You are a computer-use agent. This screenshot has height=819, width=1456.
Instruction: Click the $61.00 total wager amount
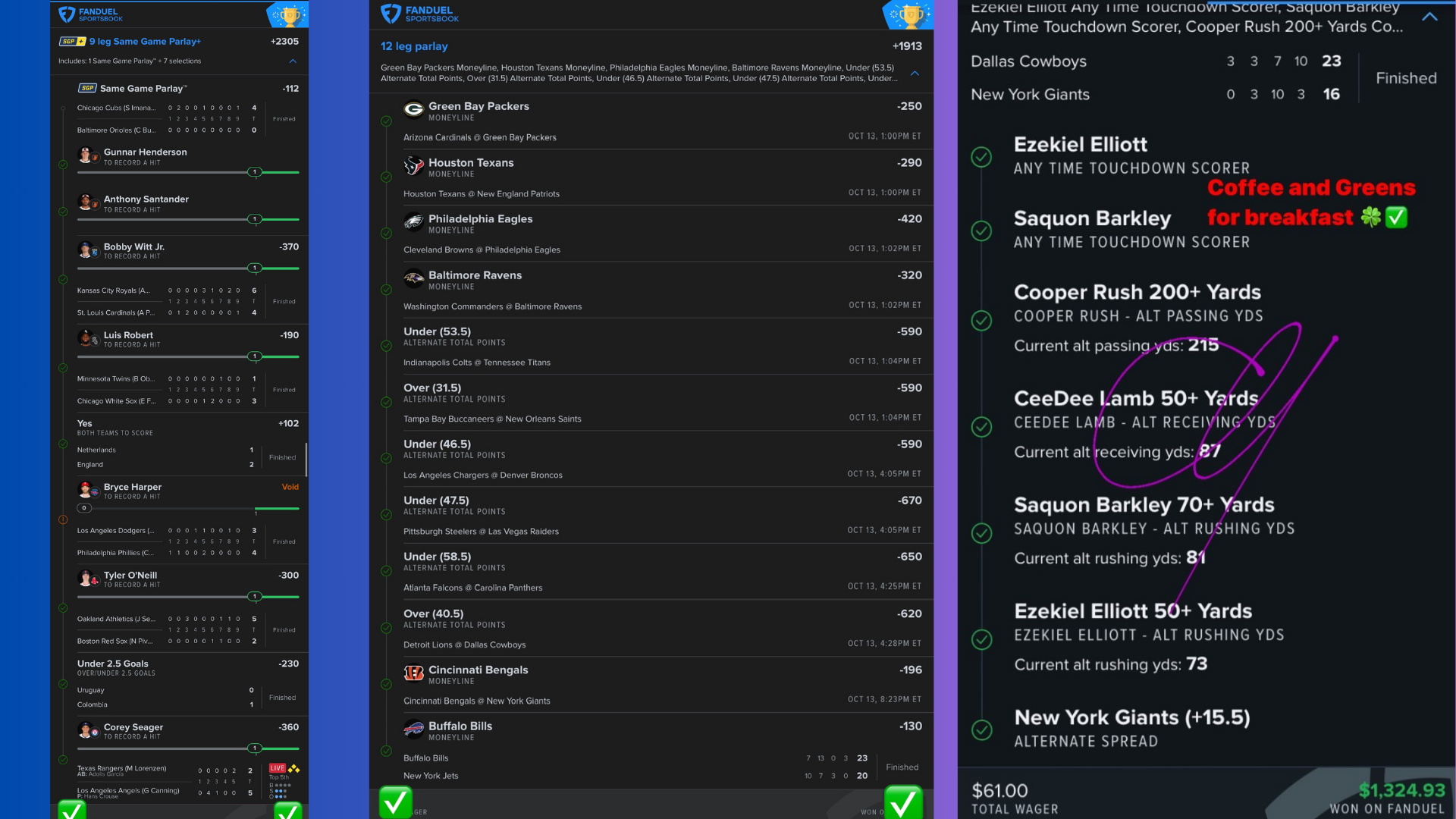999,791
